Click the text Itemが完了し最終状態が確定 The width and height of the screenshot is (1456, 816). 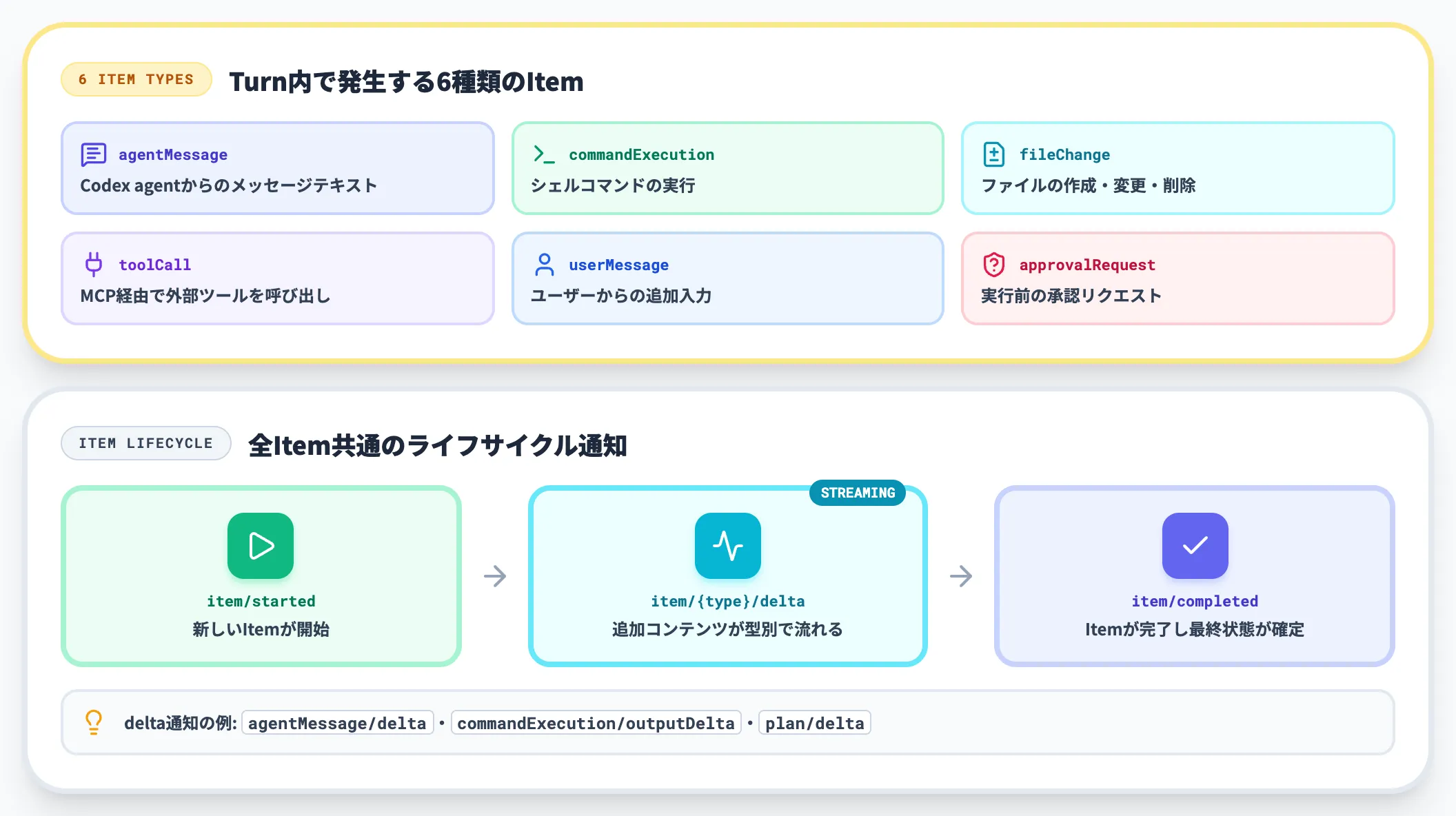(1195, 629)
